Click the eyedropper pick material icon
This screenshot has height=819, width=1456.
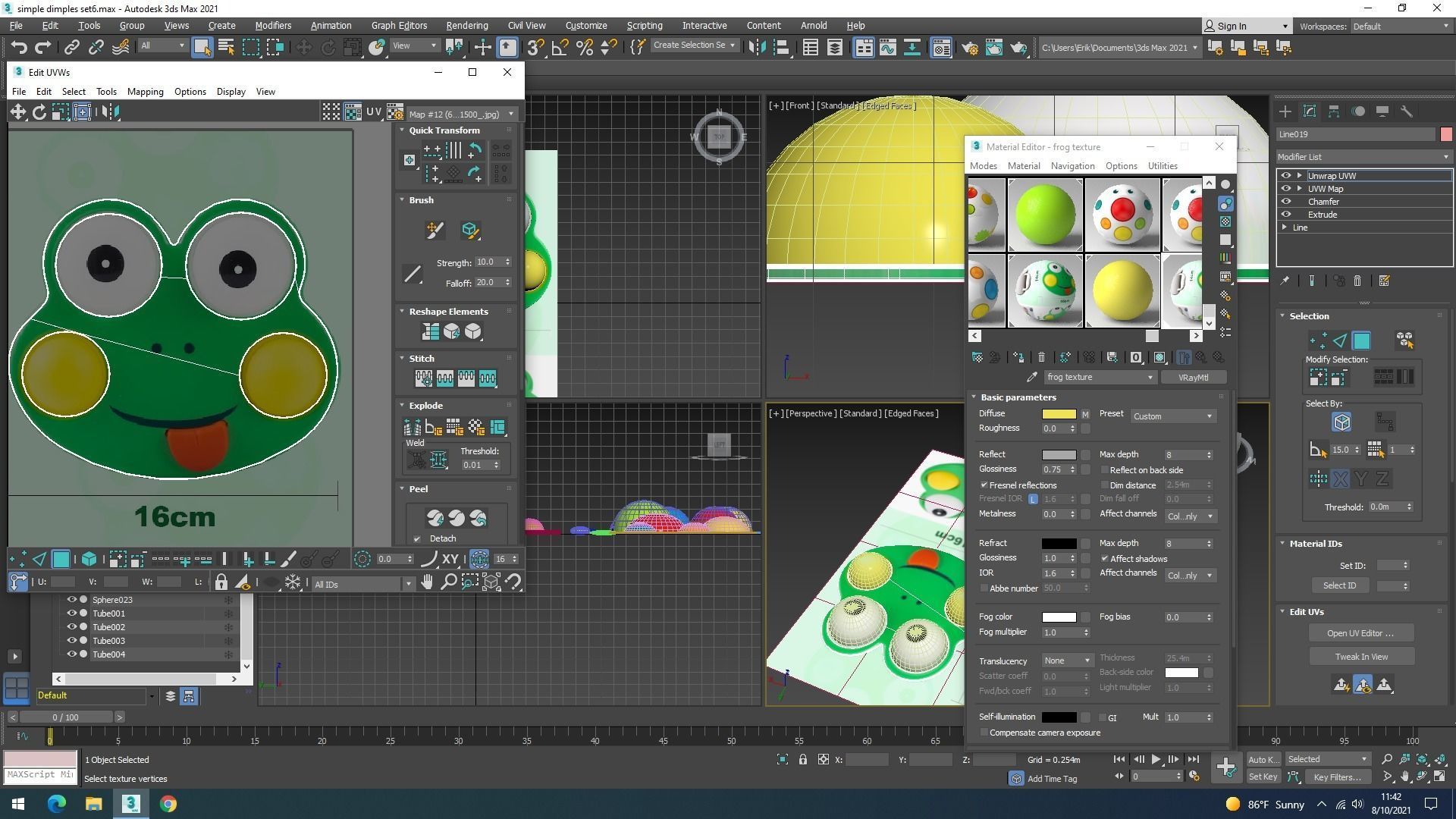(x=1031, y=377)
